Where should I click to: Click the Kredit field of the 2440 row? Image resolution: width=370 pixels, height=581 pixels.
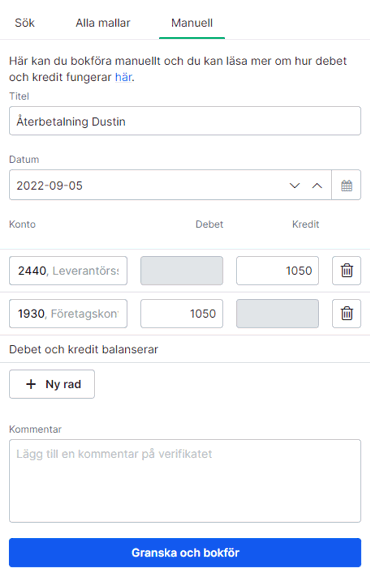[x=277, y=270]
